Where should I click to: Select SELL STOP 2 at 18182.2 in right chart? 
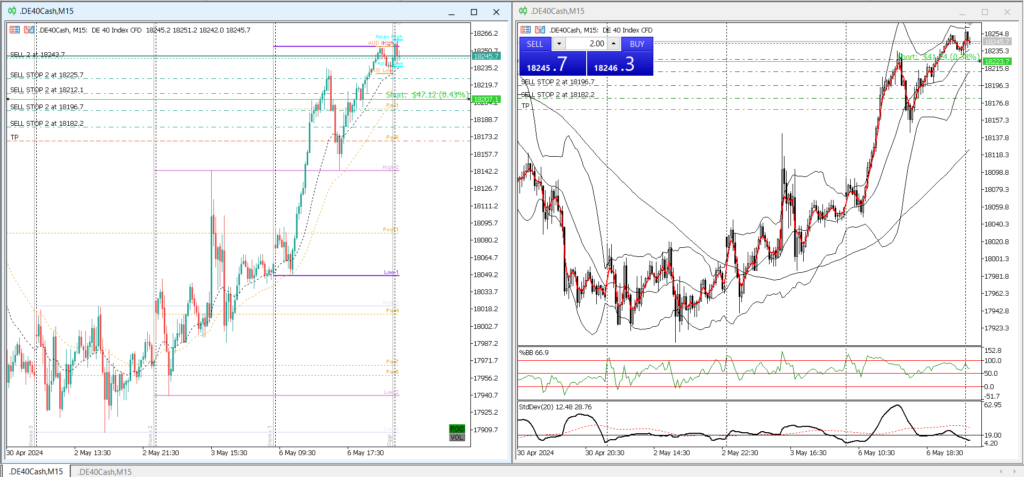(558, 95)
